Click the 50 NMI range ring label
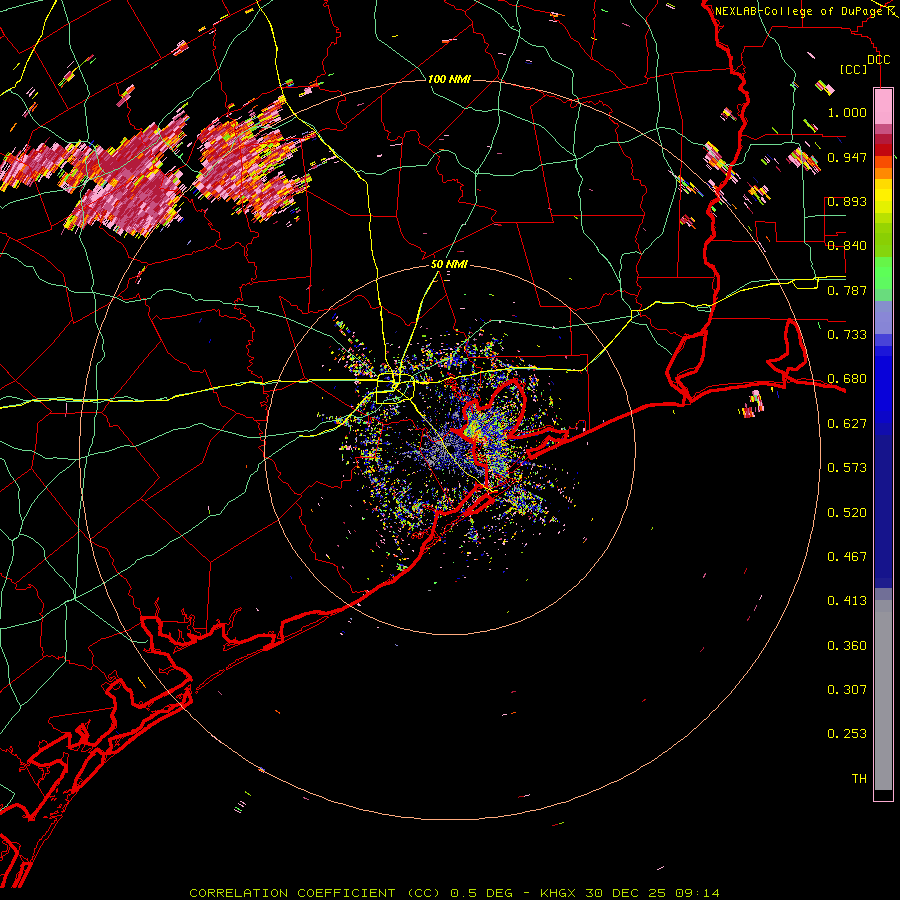The height and width of the screenshot is (900, 900). click(x=449, y=265)
